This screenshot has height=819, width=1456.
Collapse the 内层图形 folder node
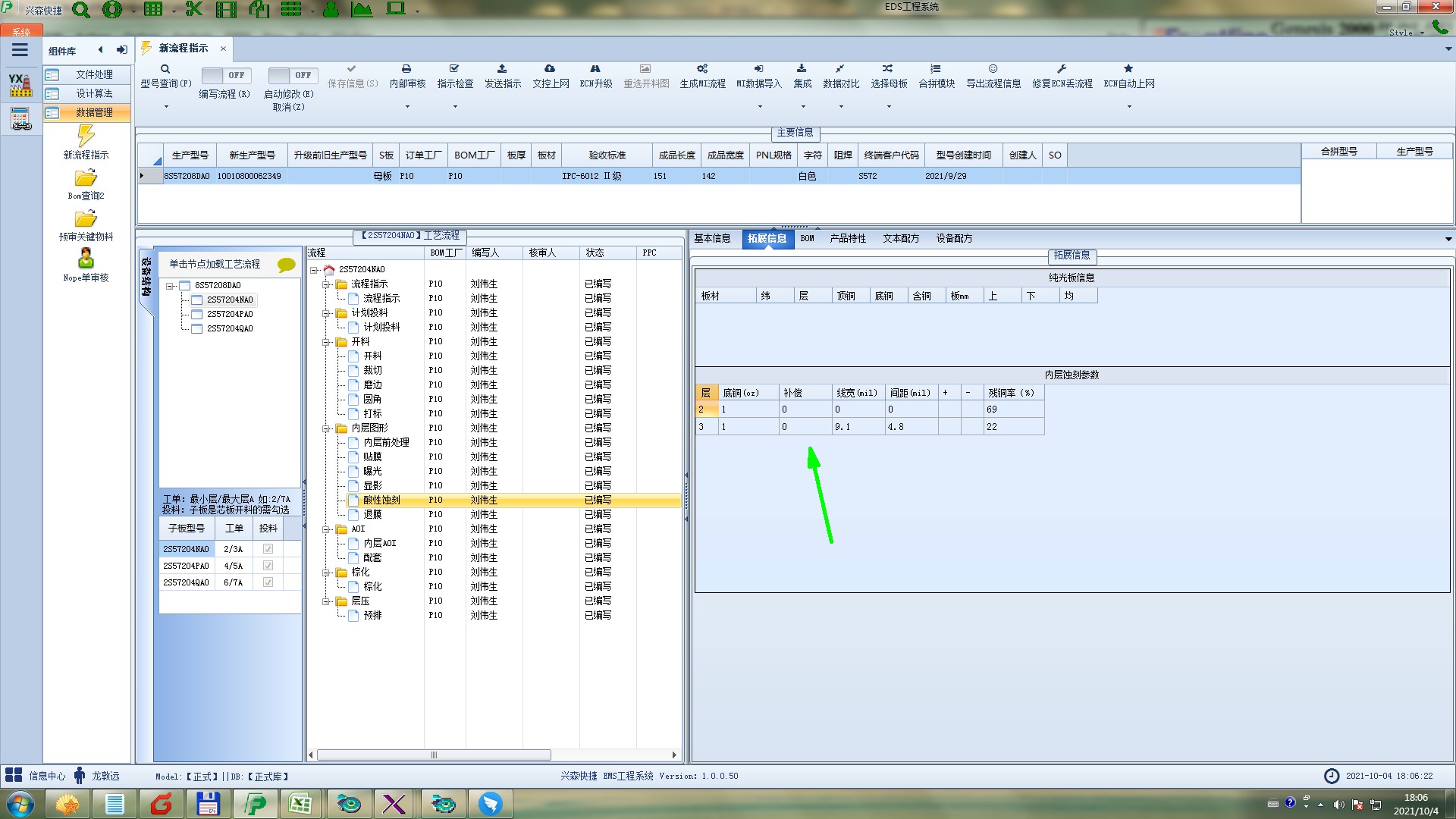pos(326,428)
